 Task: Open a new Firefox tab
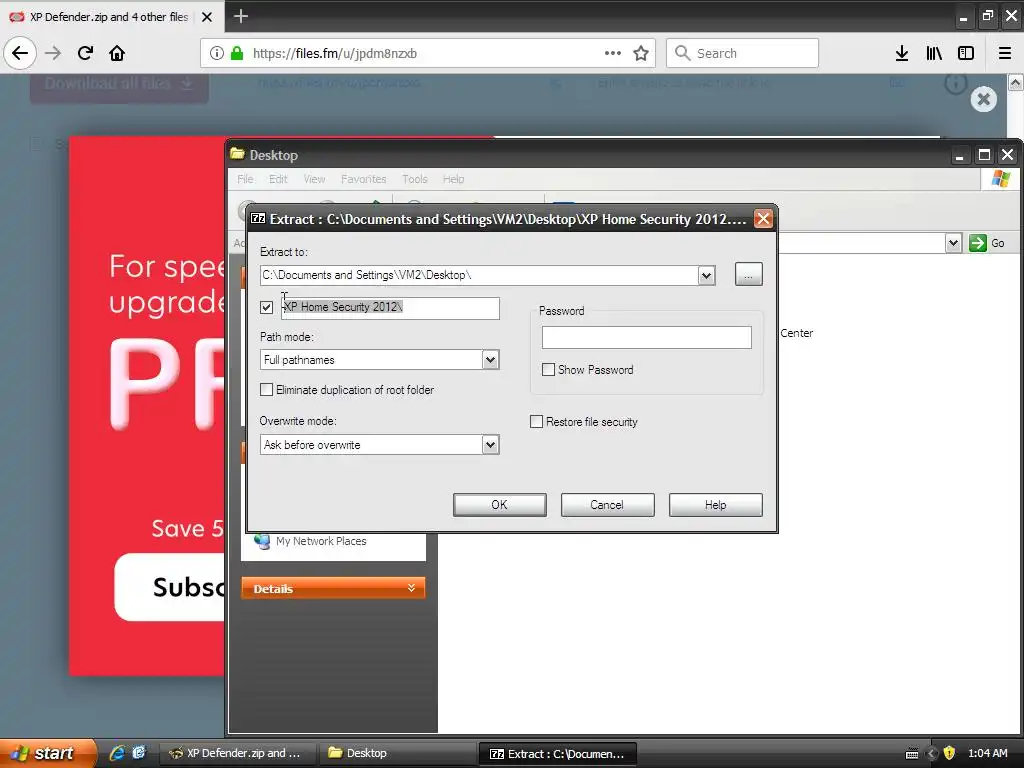(240, 16)
